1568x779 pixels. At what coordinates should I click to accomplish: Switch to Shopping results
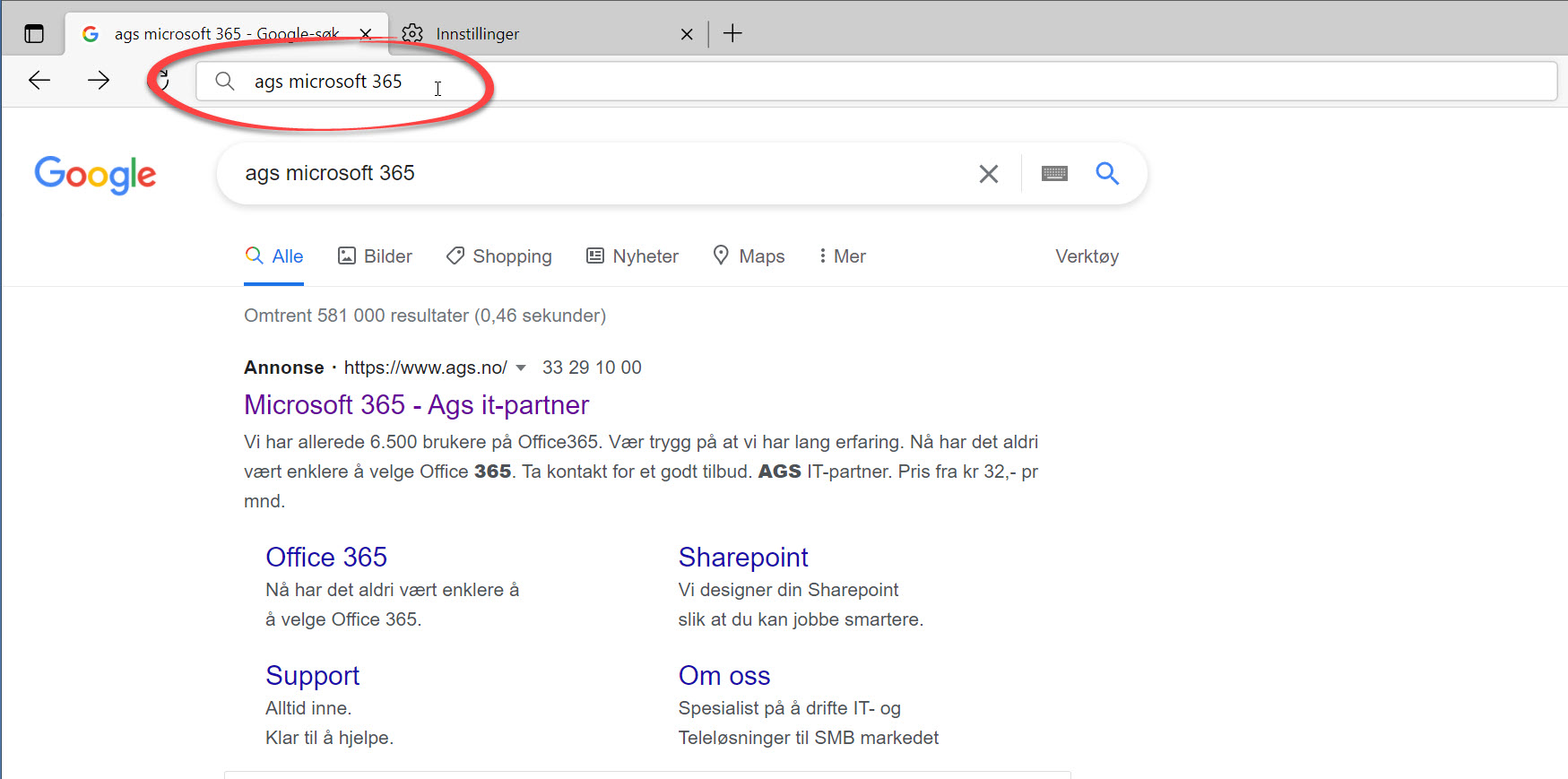click(499, 256)
